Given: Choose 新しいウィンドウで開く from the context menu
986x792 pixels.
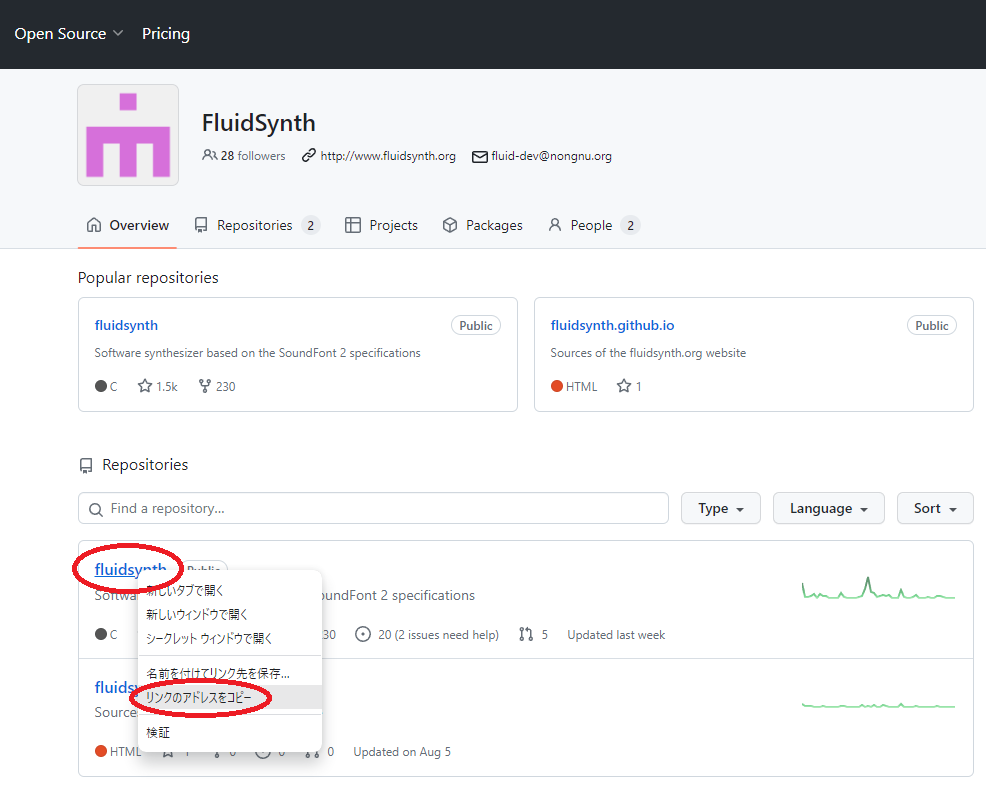Looking at the screenshot, I should (x=230, y=615).
